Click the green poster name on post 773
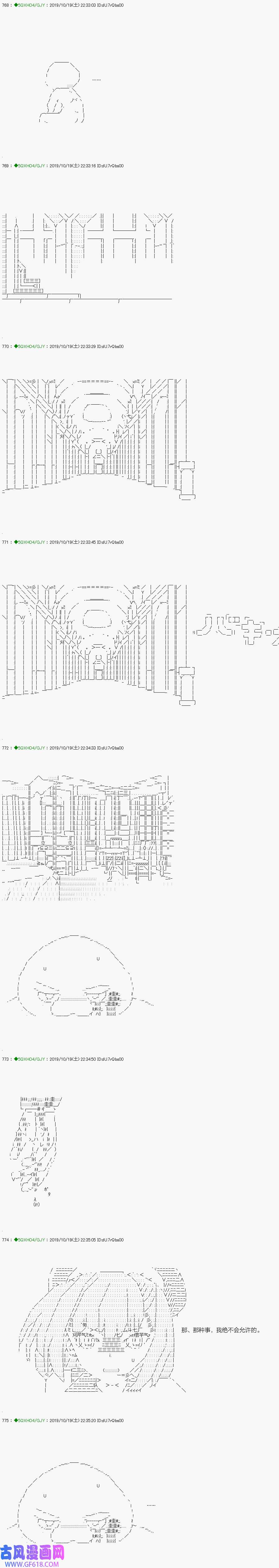279x1568 pixels. point(30,1059)
